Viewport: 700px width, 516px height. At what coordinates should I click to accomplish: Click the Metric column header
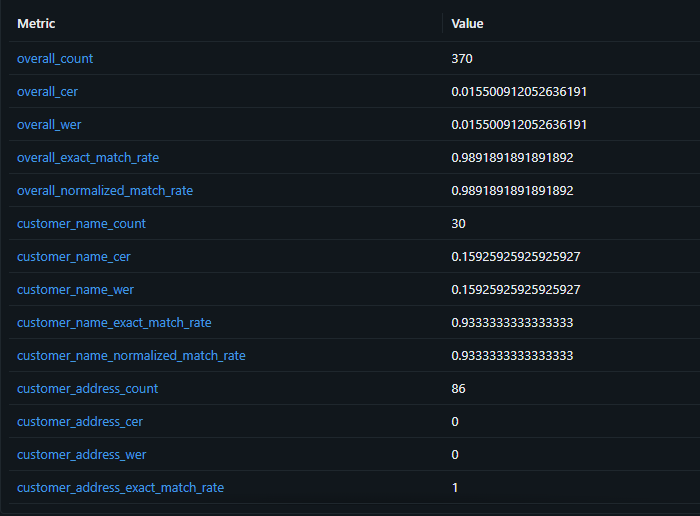click(x=36, y=23)
